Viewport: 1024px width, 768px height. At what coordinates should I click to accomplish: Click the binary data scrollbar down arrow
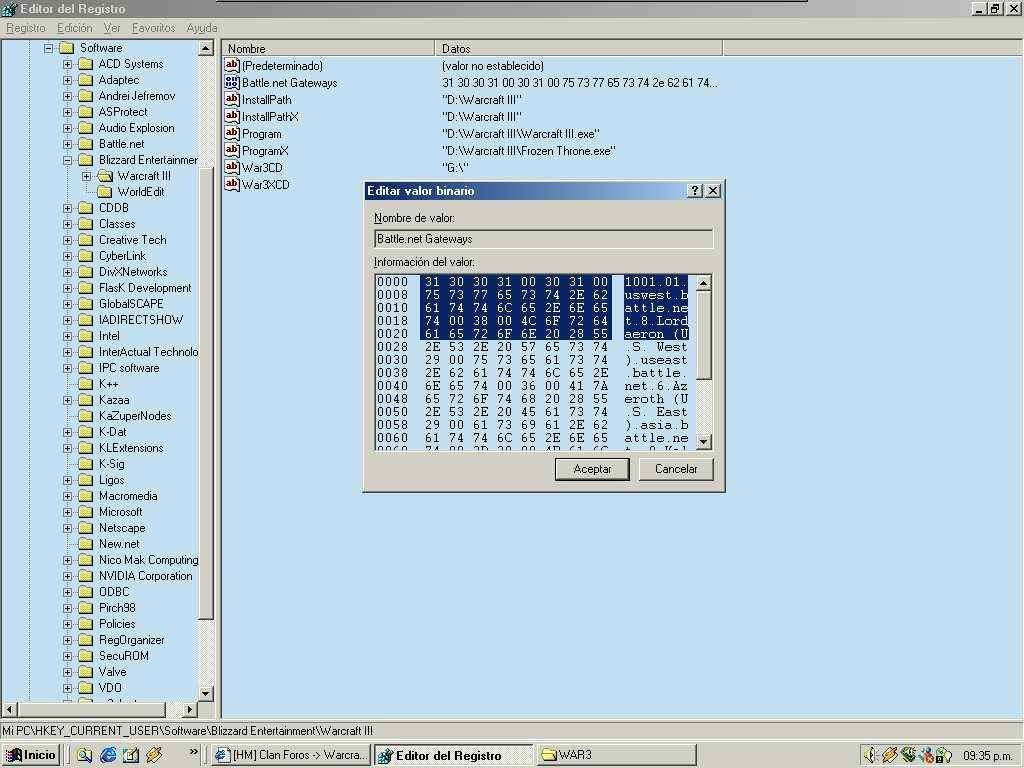pyautogui.click(x=703, y=441)
